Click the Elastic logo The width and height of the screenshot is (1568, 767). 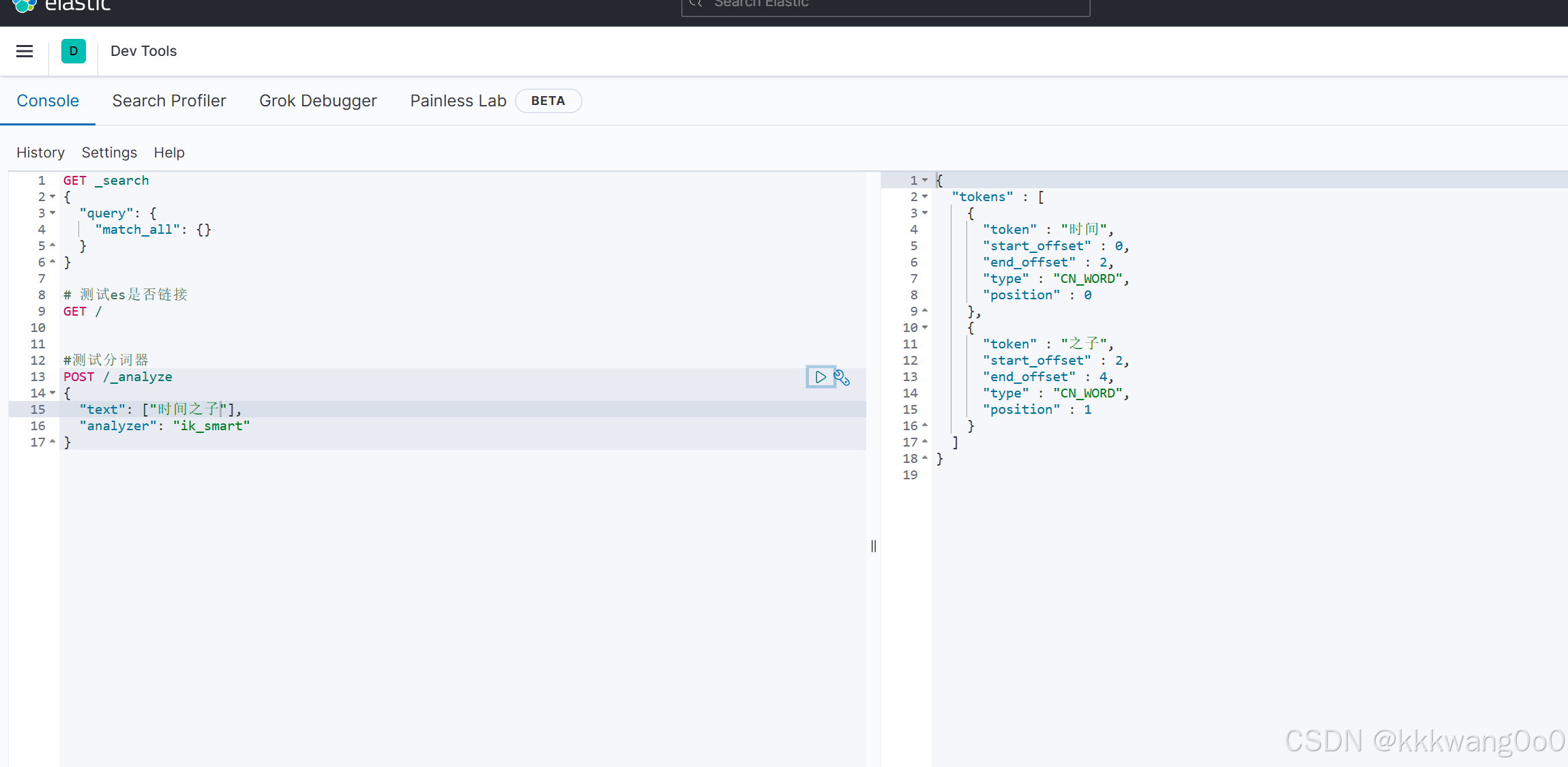tap(25, 5)
